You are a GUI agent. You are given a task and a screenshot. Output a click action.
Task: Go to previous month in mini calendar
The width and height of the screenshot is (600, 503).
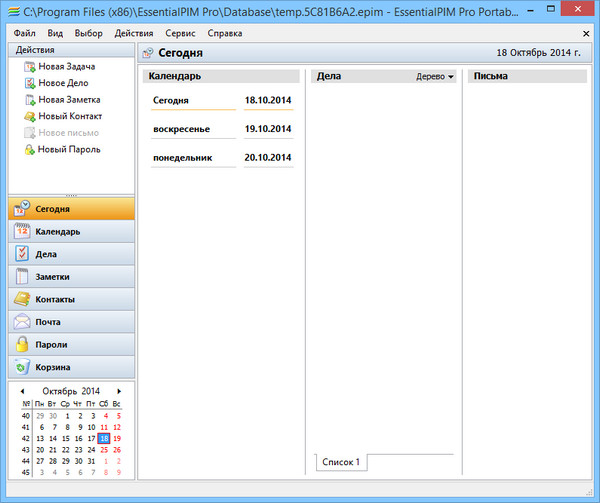[x=22, y=391]
